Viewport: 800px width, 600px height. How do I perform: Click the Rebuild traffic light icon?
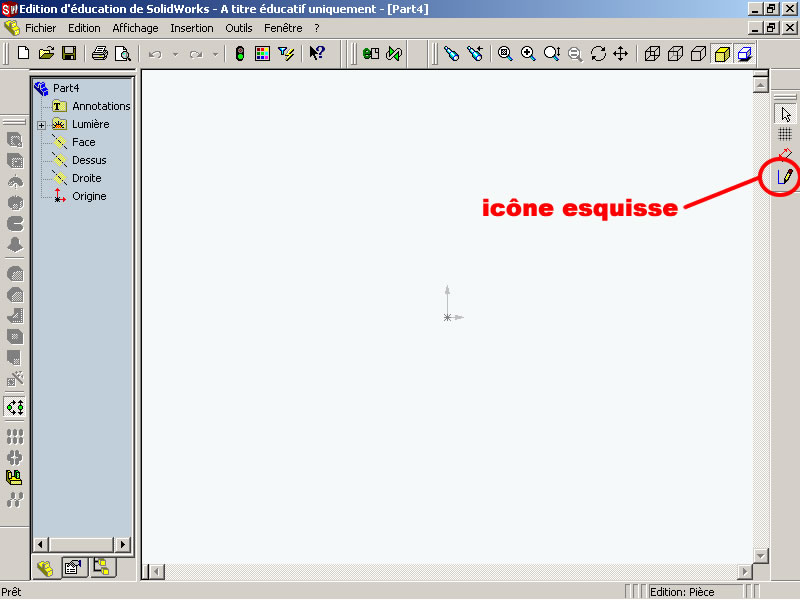[x=240, y=53]
